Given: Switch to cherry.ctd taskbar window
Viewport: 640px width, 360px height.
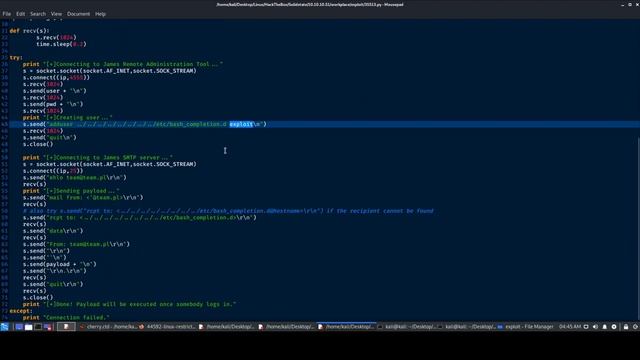Looking at the screenshot, I should click(x=108, y=327).
